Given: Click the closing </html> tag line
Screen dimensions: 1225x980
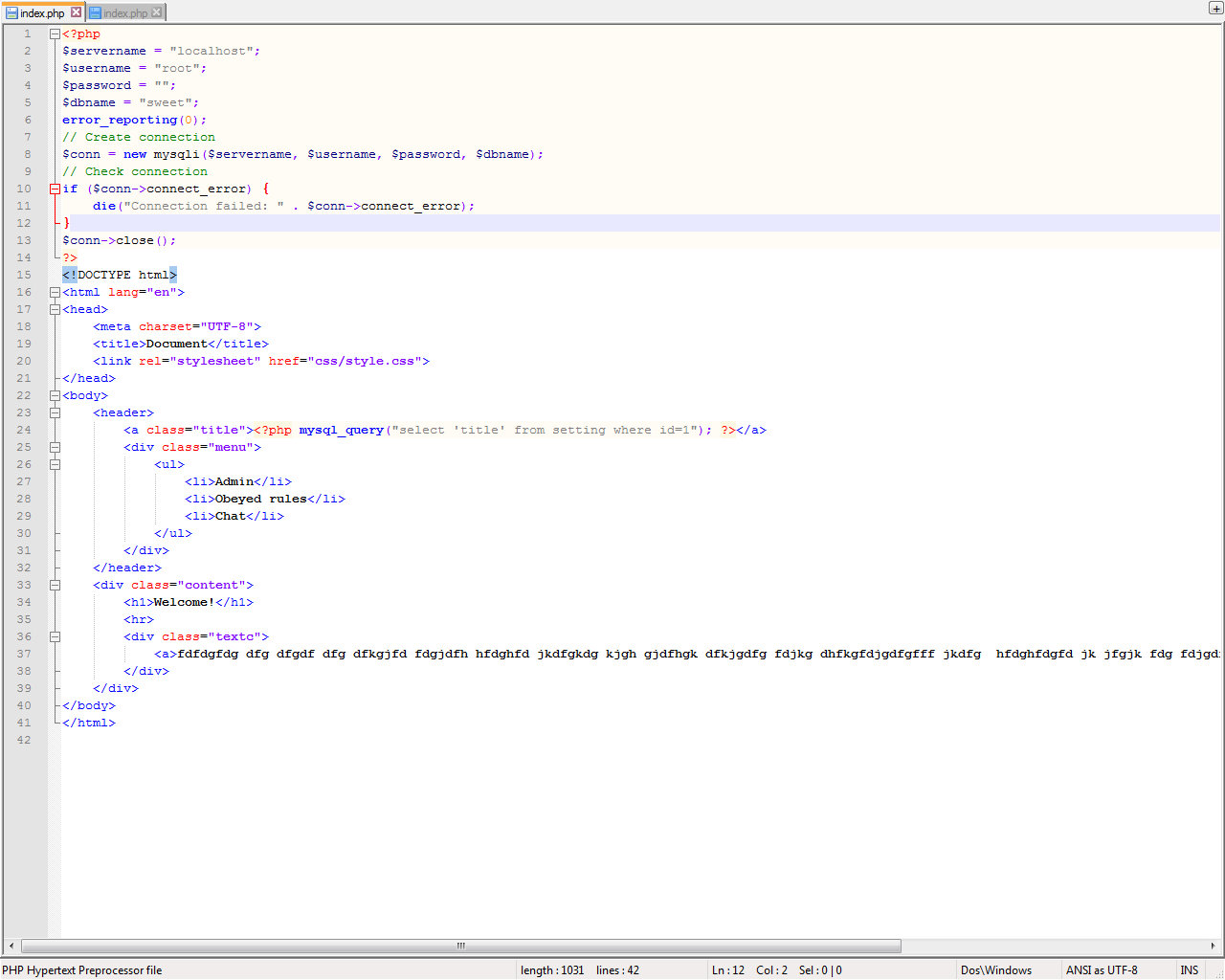Looking at the screenshot, I should tap(89, 723).
